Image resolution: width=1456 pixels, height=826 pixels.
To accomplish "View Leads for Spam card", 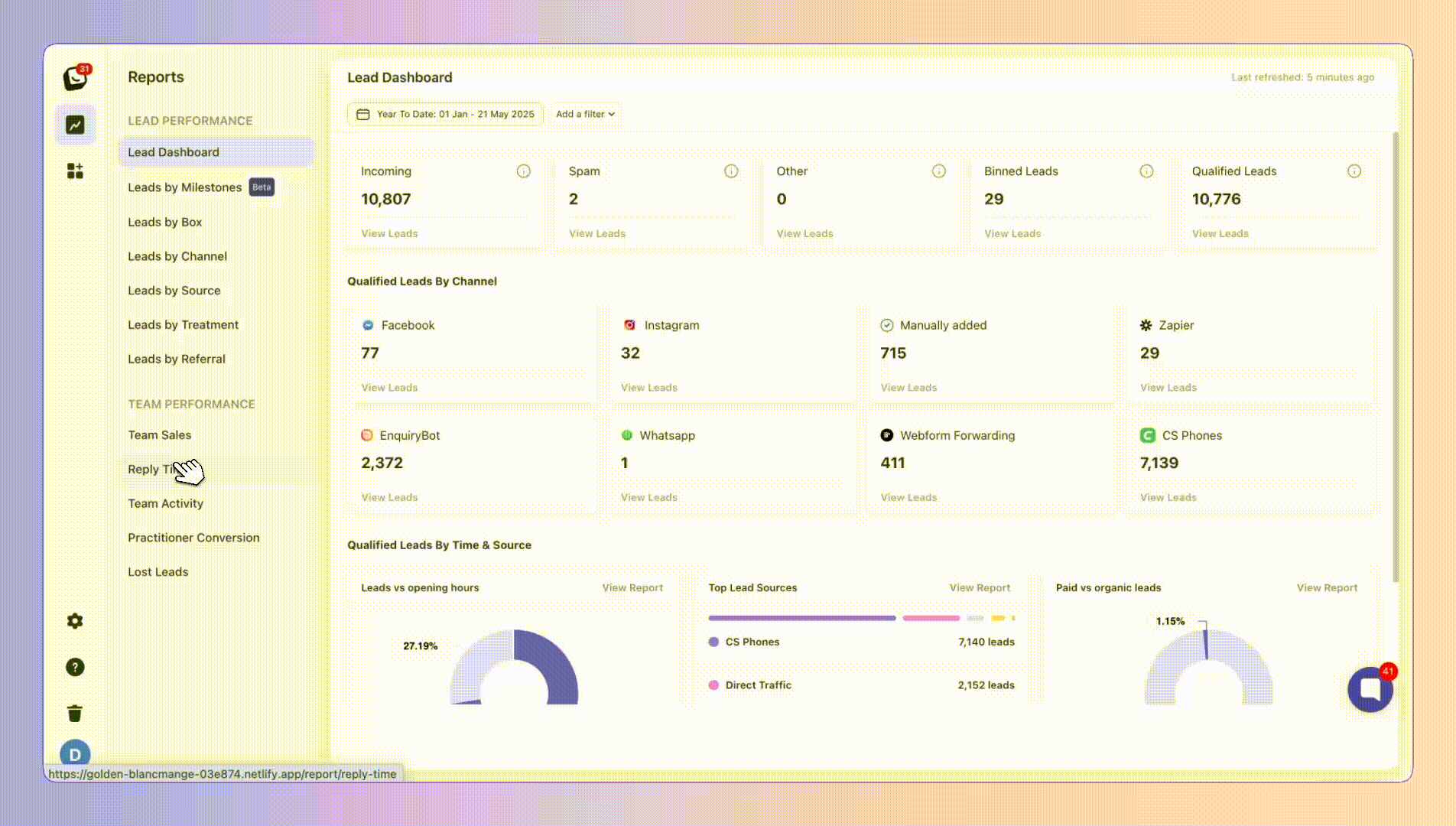I will click(x=597, y=233).
